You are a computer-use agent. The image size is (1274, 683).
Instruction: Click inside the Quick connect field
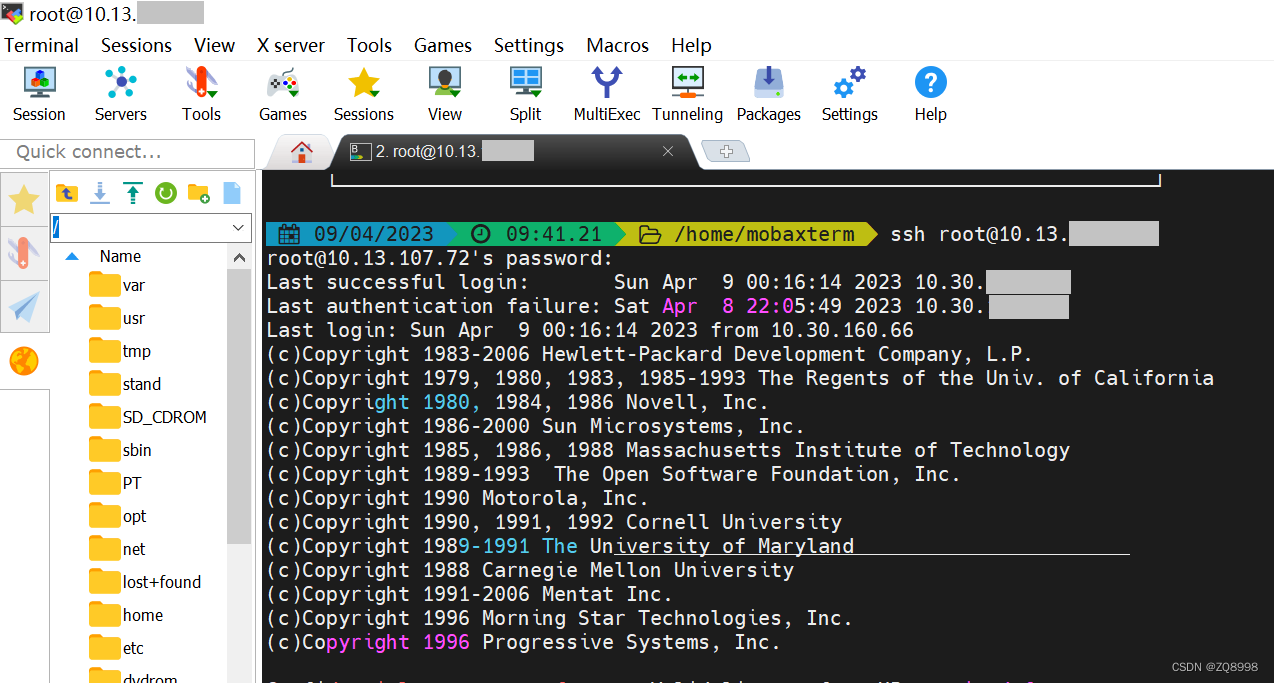click(127, 153)
